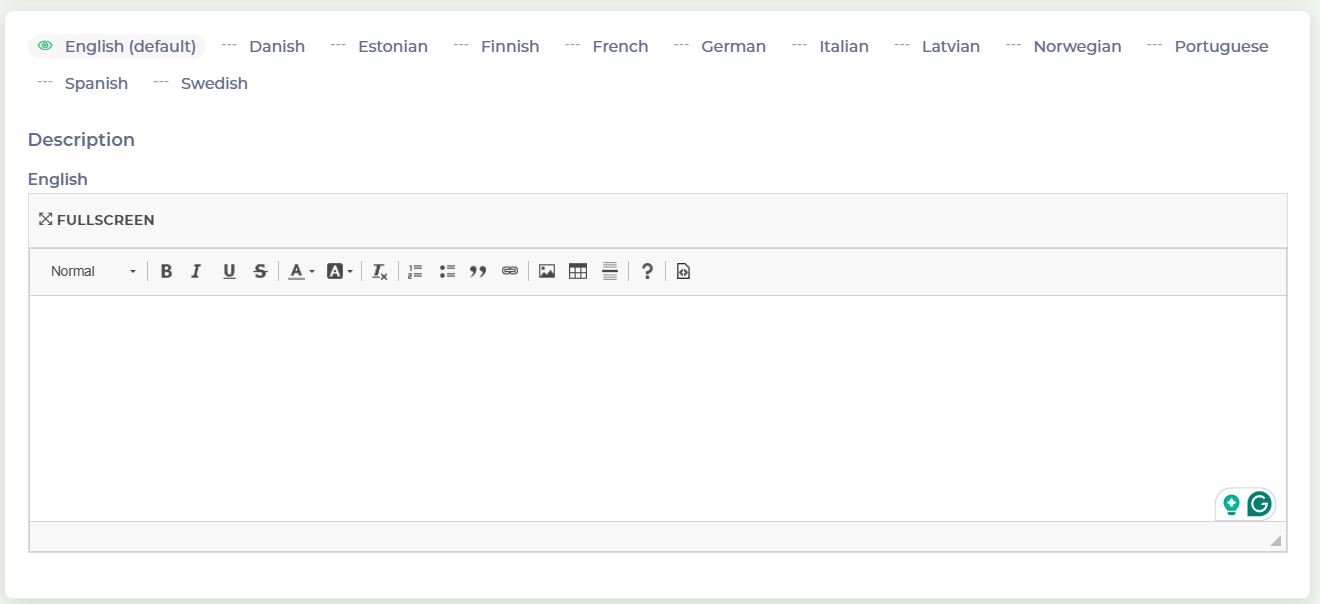Apply the background color A button
Image resolution: width=1320 pixels, height=604 pixels.
[x=335, y=271]
